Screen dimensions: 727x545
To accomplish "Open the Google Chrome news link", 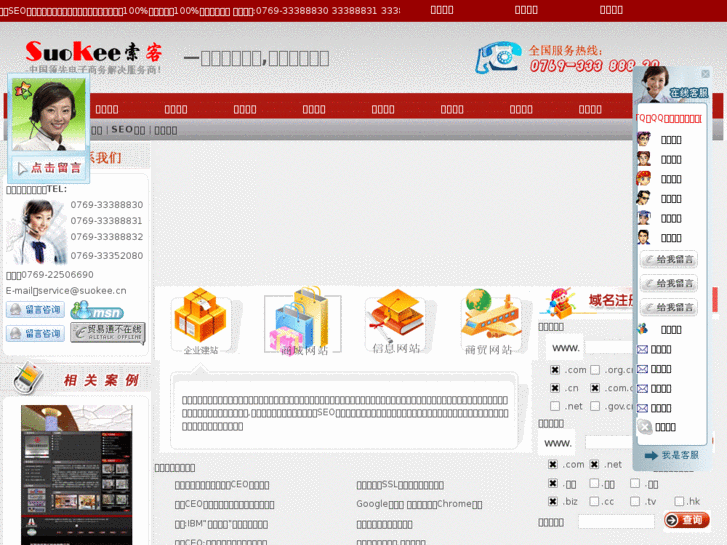I will [x=419, y=504].
